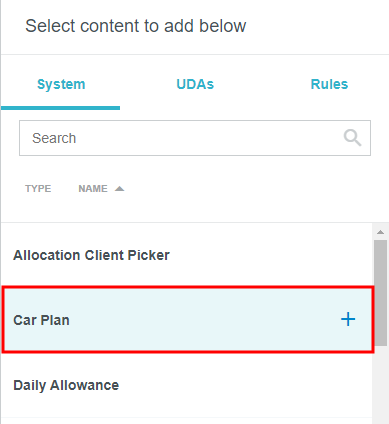Viewport: 389px width, 424px height.
Task: Switch to the System tab
Action: tap(61, 84)
